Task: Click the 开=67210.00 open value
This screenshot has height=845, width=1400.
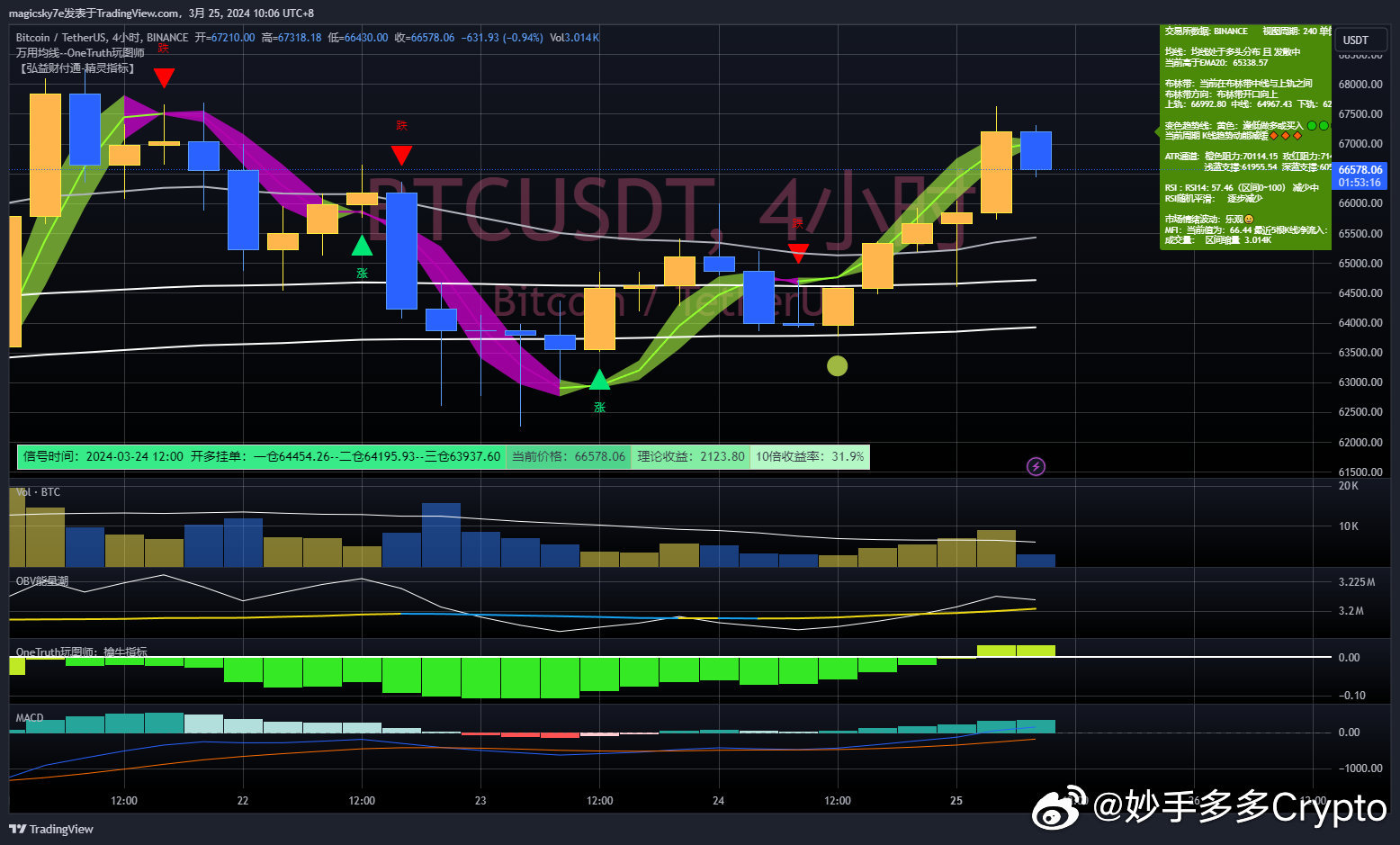Action: click(225, 38)
